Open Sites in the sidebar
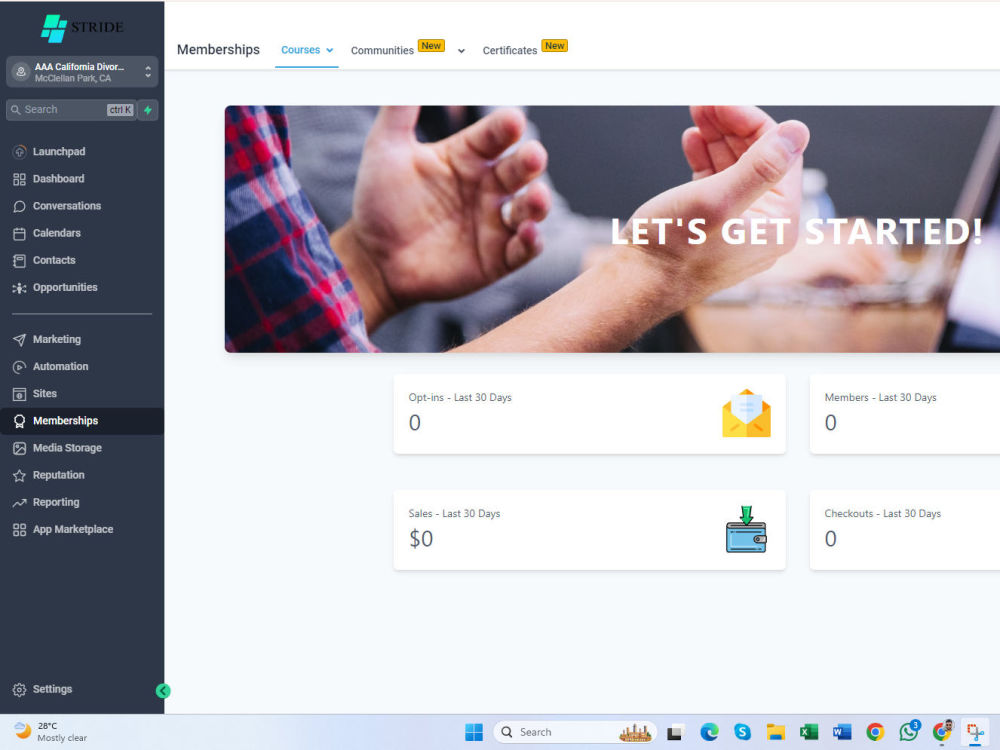 tap(44, 394)
